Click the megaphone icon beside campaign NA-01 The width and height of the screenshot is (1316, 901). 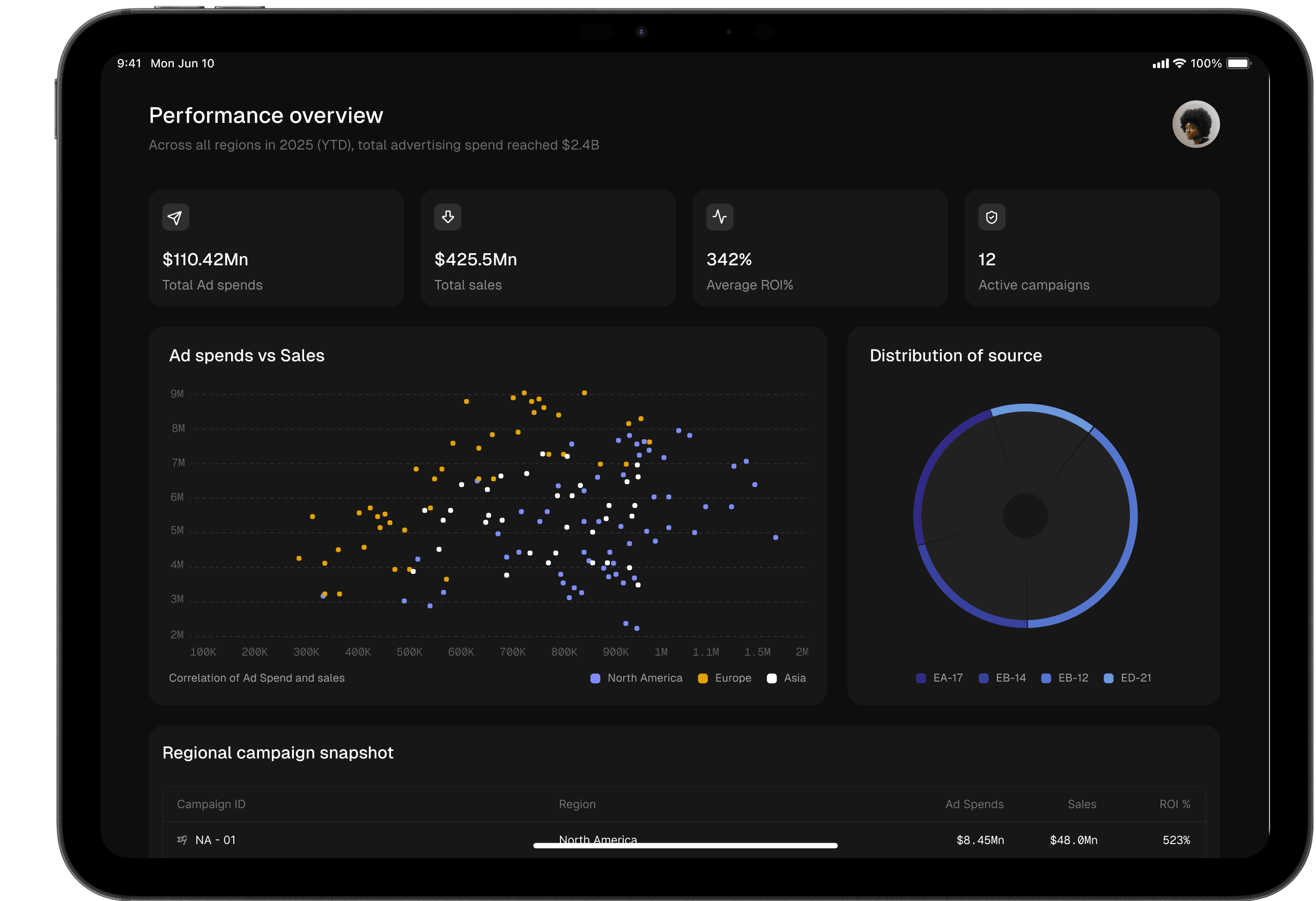click(x=182, y=840)
